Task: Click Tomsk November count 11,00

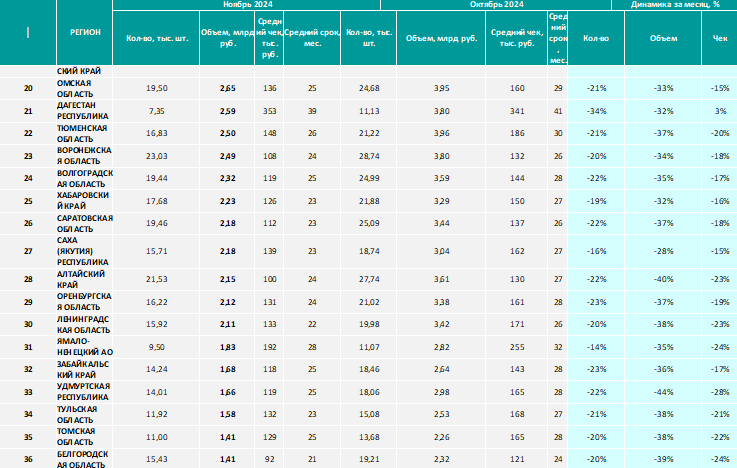Action: pos(157,437)
